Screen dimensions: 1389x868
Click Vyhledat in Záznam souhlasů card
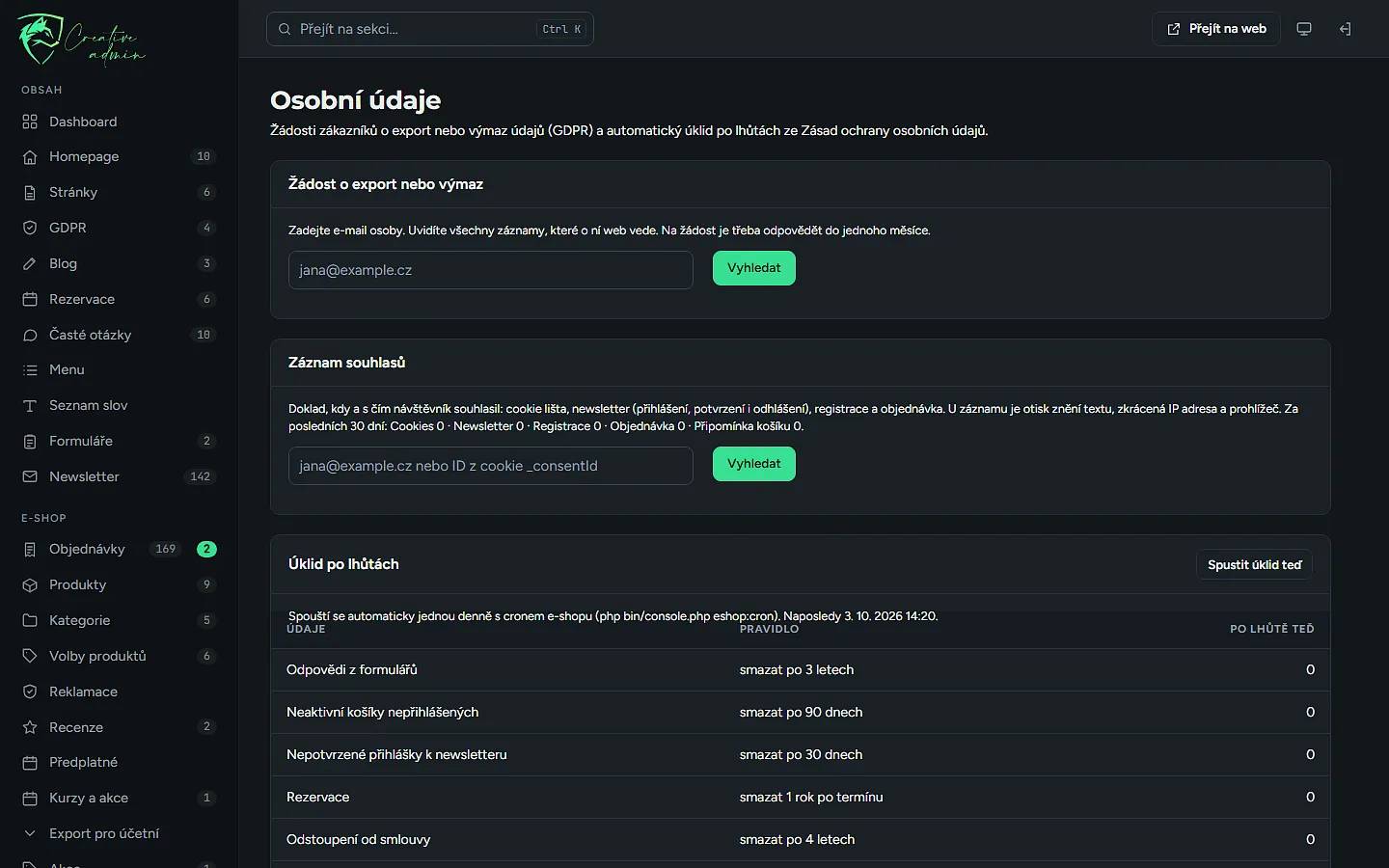(x=754, y=464)
